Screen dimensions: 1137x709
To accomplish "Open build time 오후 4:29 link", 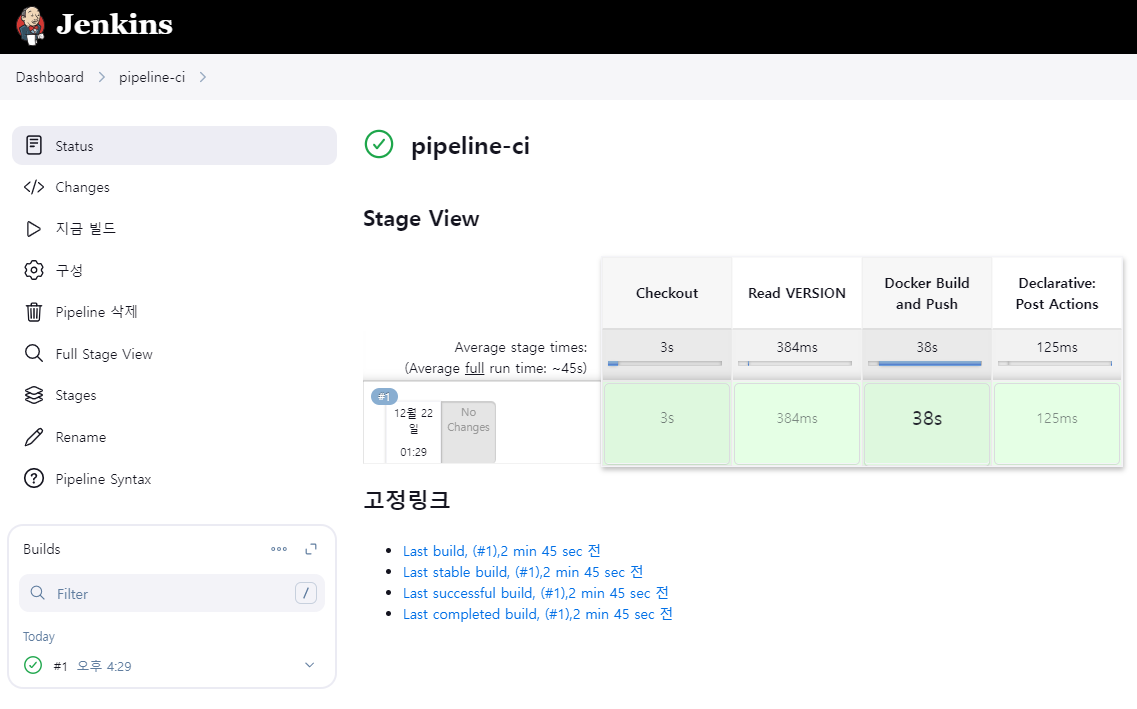I will point(104,666).
